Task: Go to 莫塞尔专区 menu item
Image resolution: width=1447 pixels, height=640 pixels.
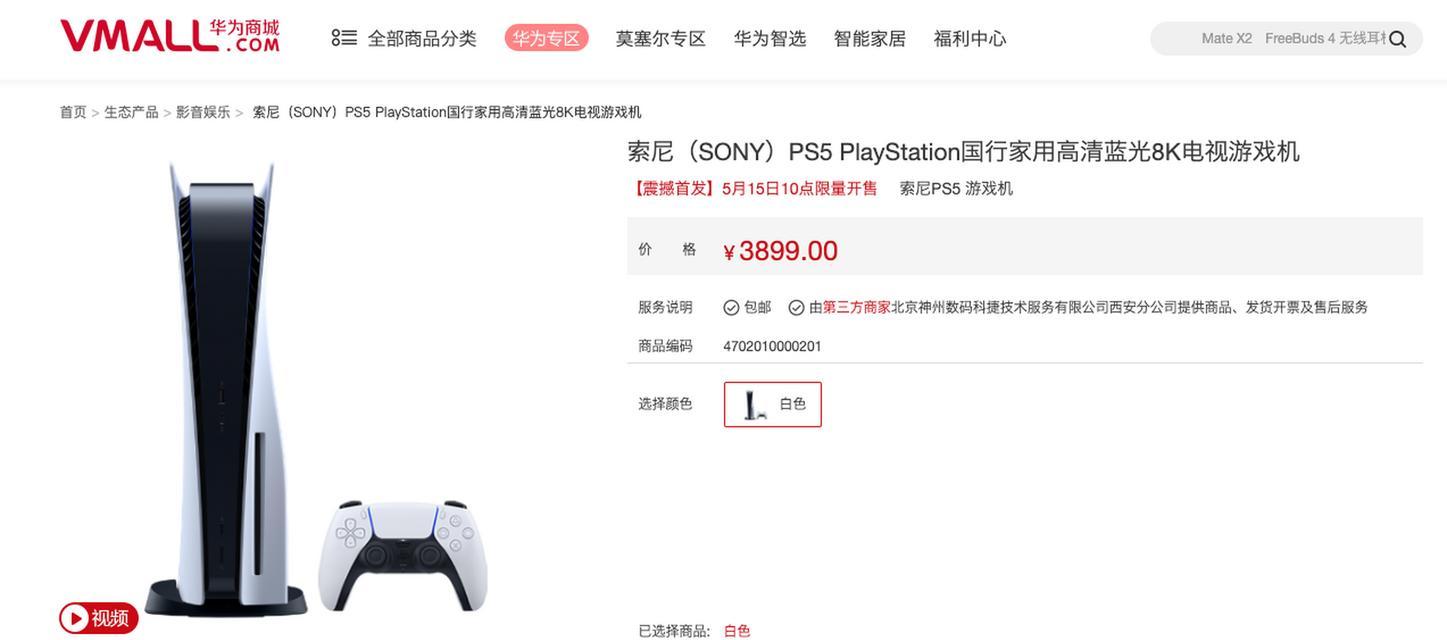Action: (661, 38)
